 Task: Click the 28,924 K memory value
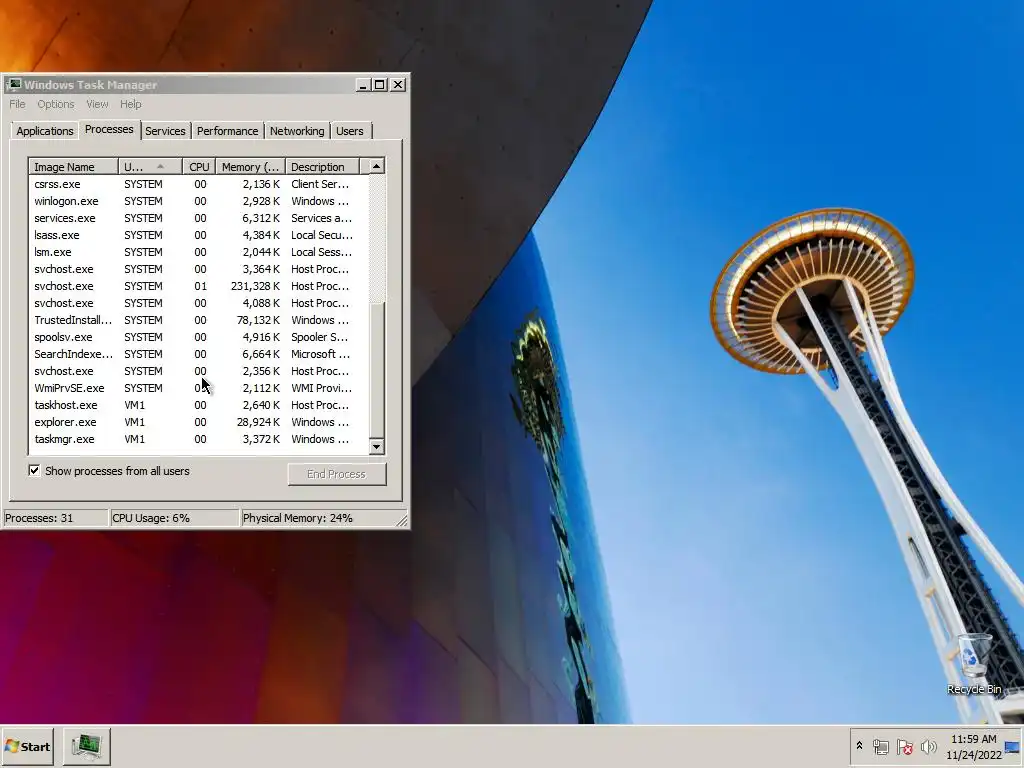[259, 422]
